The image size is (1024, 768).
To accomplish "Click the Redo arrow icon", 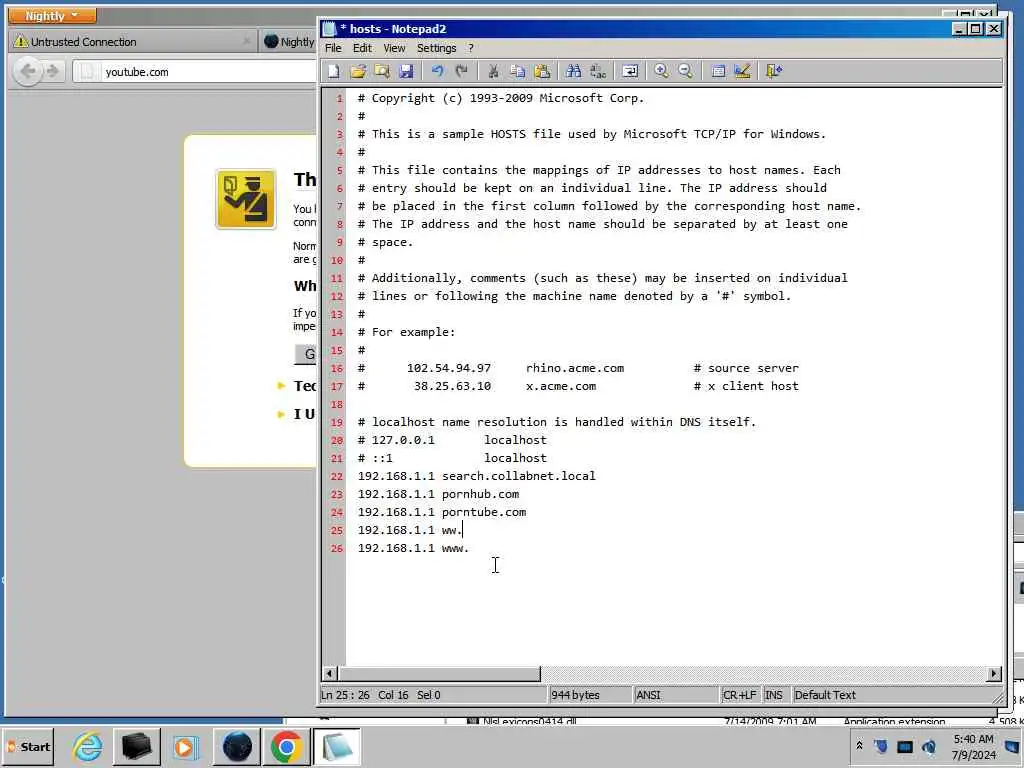I will (461, 71).
